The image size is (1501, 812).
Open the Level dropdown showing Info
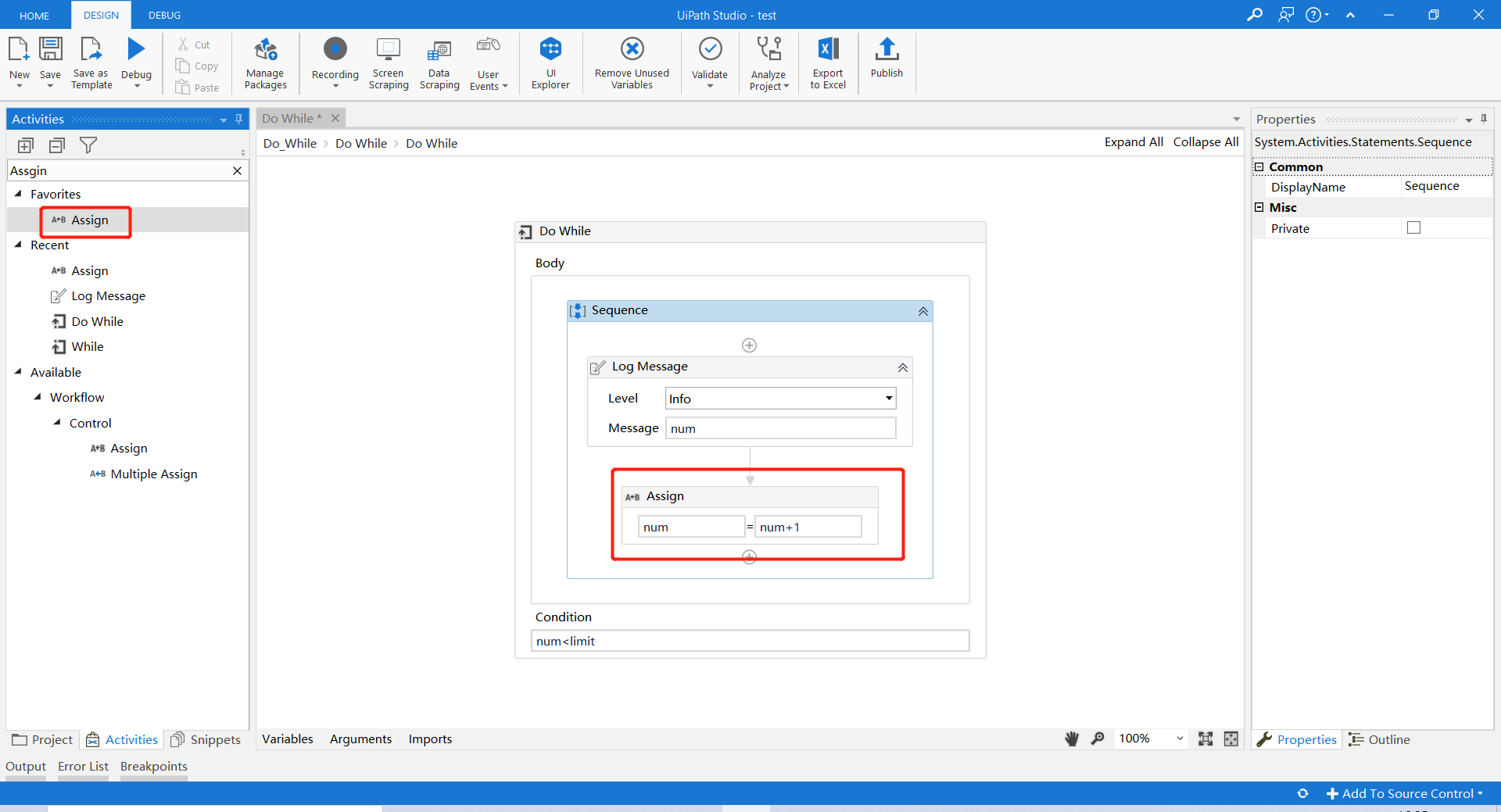888,398
